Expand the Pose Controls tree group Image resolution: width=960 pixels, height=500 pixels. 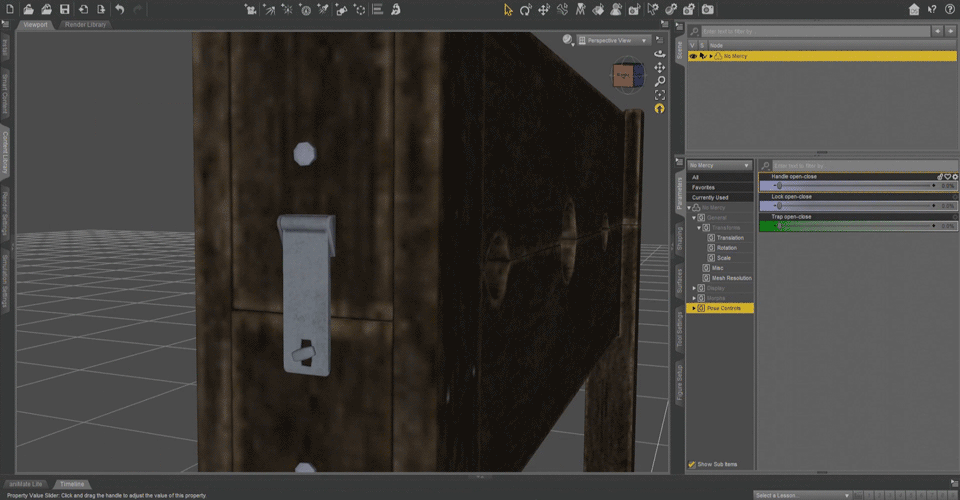[694, 308]
